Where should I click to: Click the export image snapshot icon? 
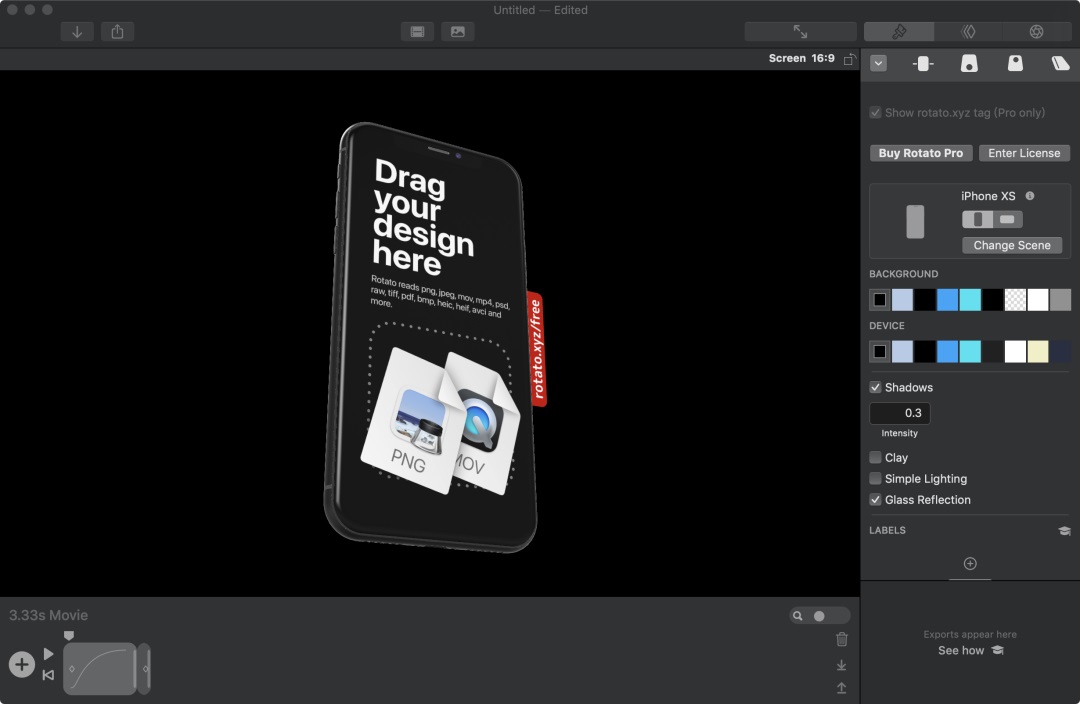pos(458,32)
